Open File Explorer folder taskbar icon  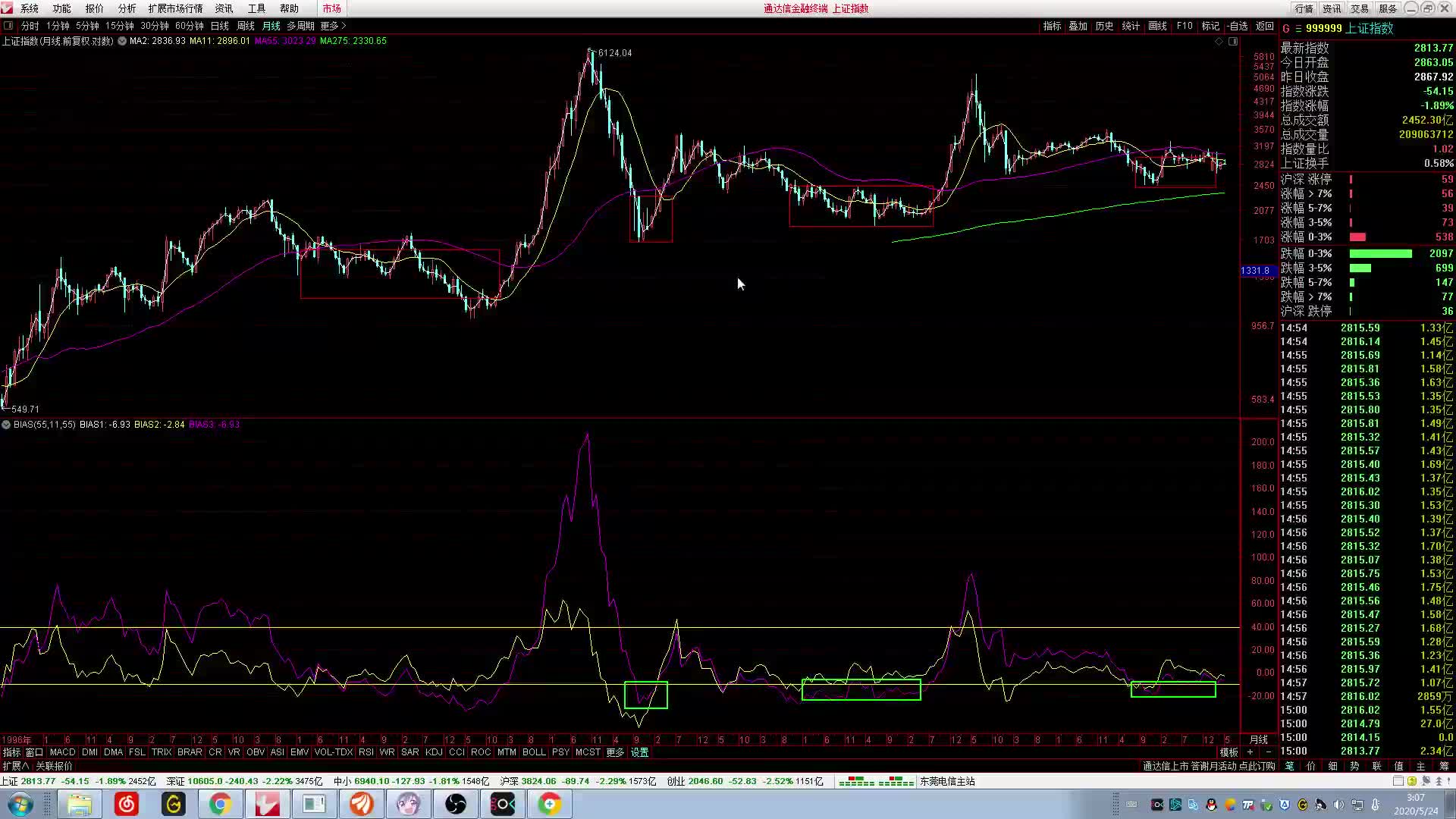pyautogui.click(x=79, y=804)
